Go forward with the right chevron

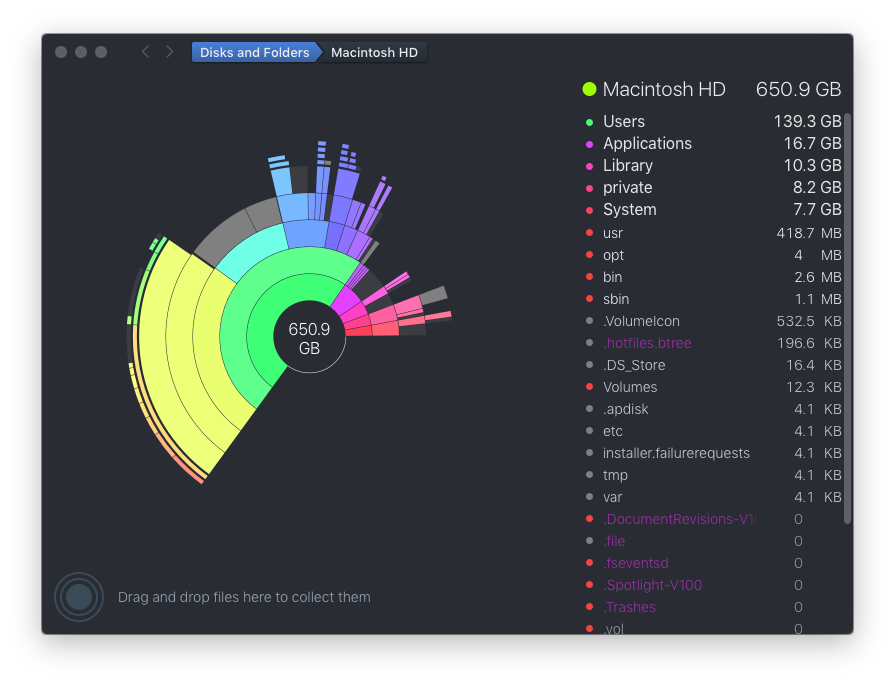click(169, 52)
